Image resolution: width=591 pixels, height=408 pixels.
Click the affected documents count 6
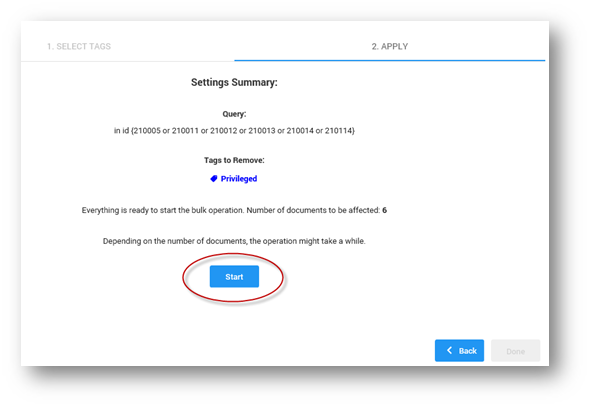coord(384,210)
